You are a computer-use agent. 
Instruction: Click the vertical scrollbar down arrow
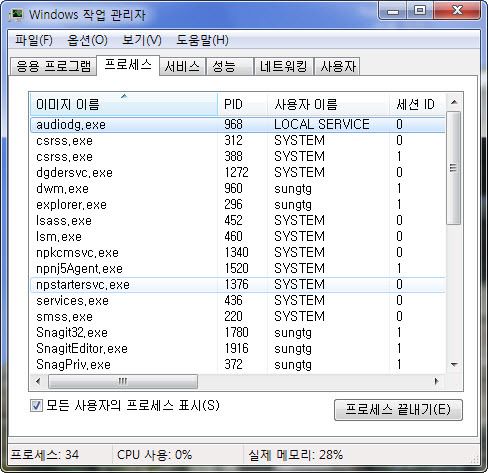[x=454, y=365]
